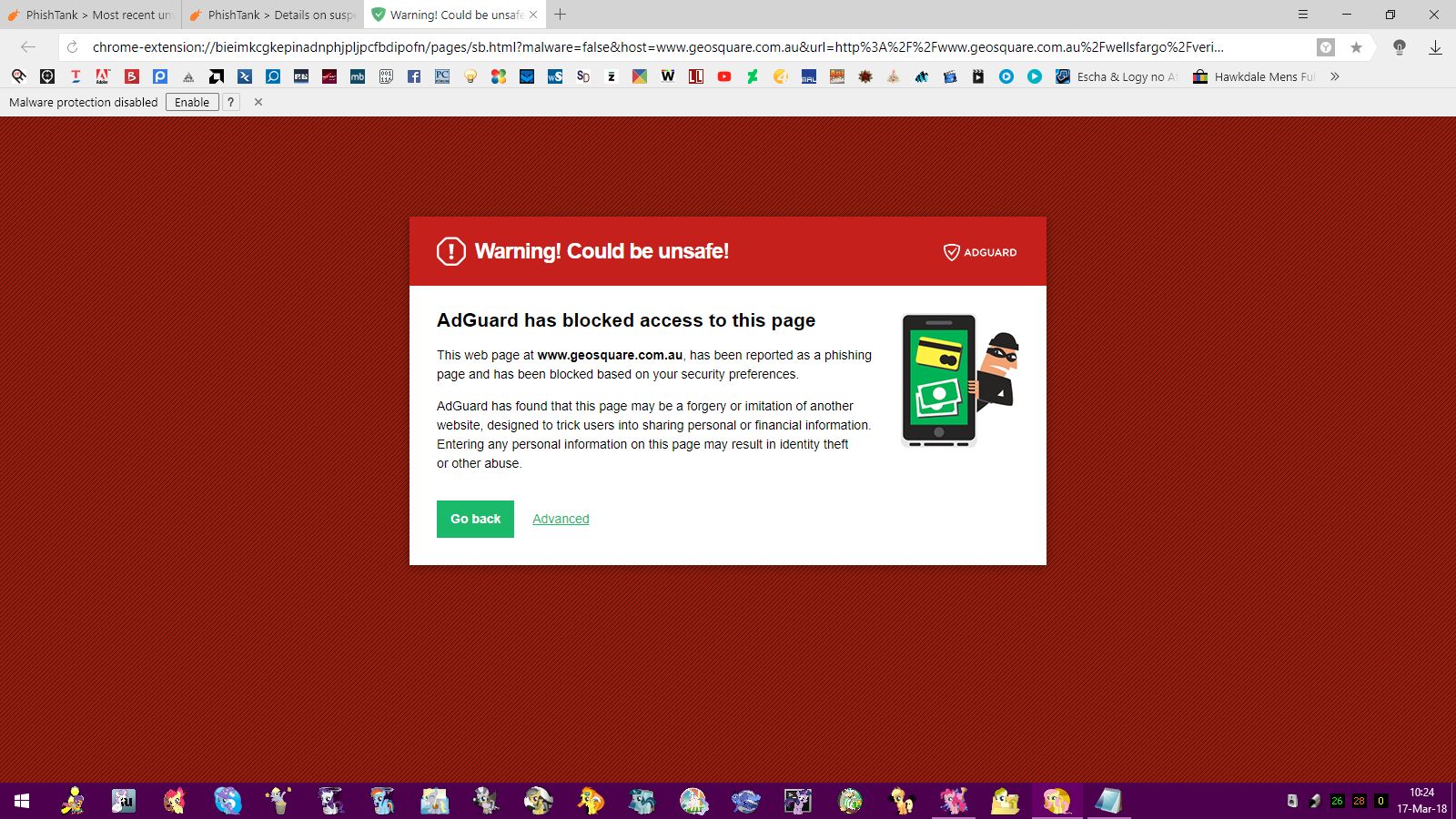The width and height of the screenshot is (1456, 819).
Task: Show more bookmarks with the chevron
Action: 1335,76
